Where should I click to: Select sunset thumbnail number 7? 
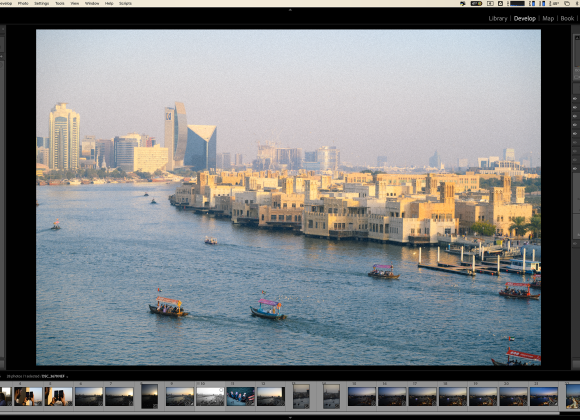[119, 396]
